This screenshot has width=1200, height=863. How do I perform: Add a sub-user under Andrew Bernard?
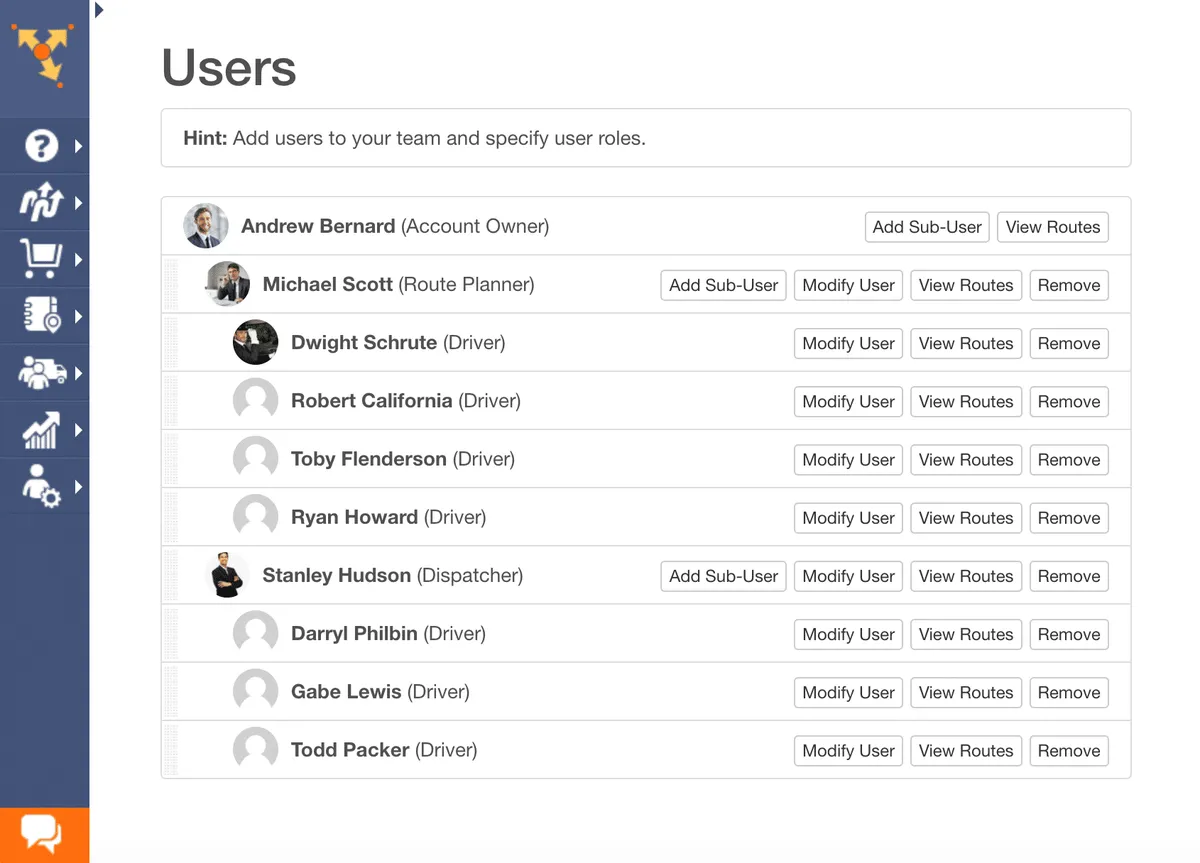coord(927,227)
